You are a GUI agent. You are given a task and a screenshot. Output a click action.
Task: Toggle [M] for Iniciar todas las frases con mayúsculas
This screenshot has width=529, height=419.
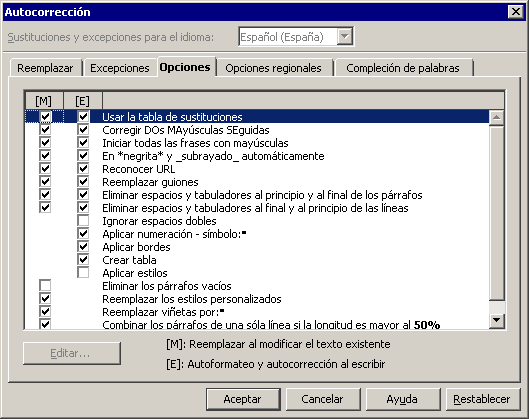45,143
